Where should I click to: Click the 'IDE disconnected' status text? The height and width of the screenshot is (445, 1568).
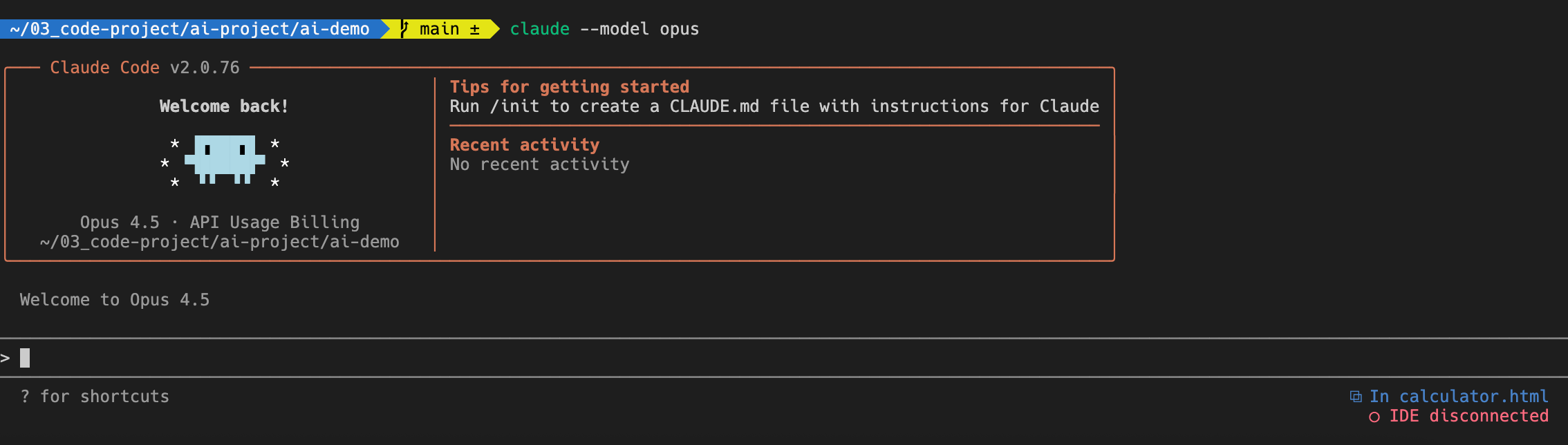(x=1468, y=416)
